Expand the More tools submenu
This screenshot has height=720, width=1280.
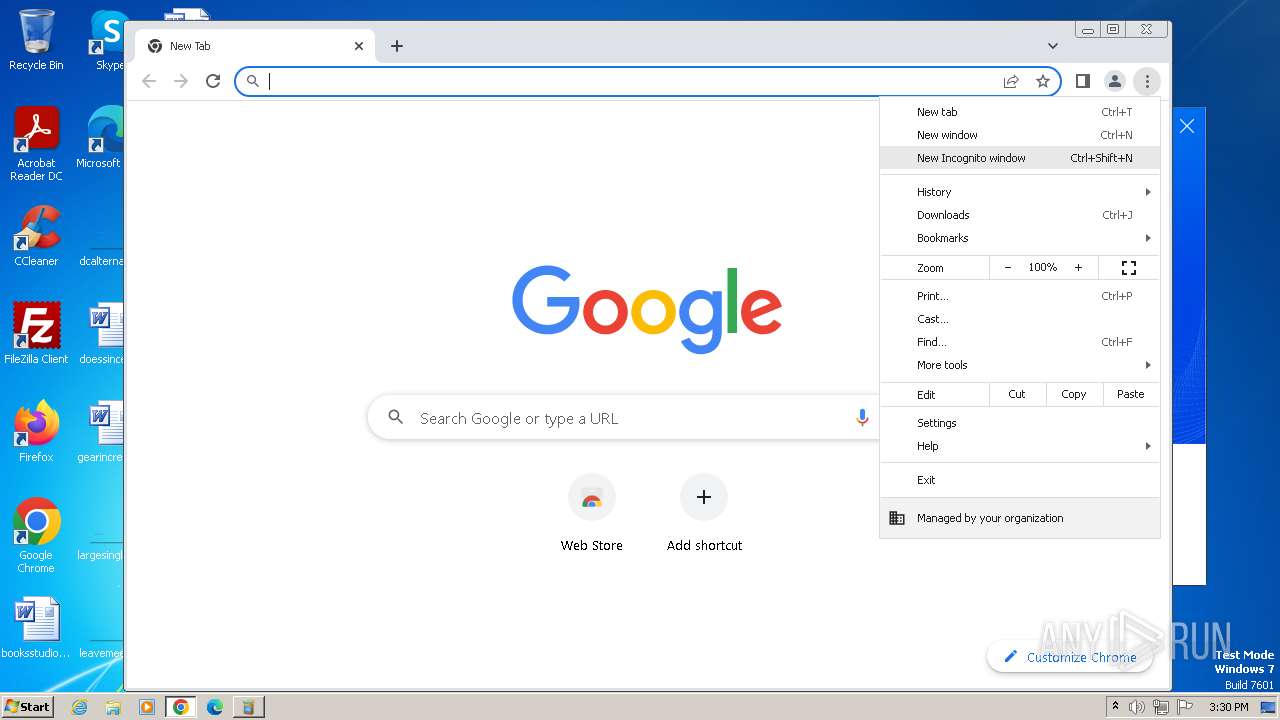1020,365
